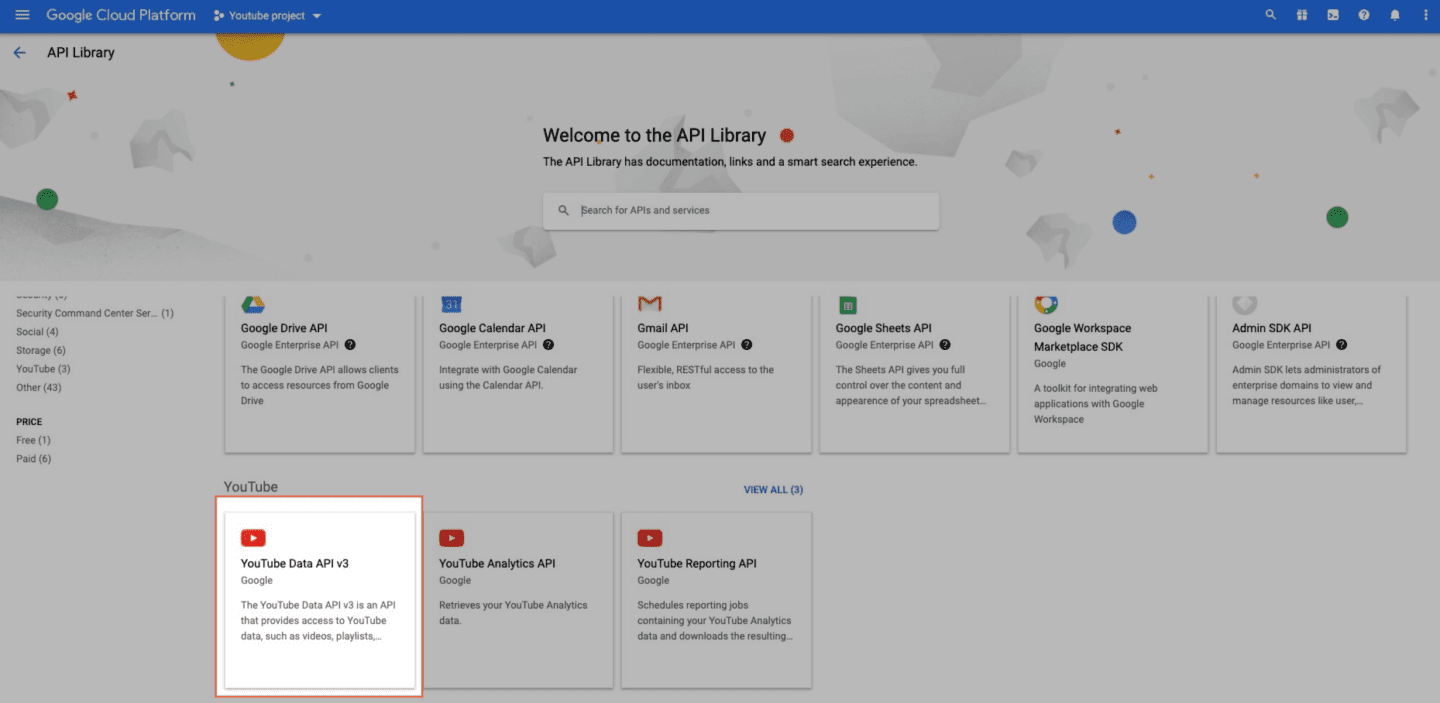Open the Admin SDK API title
Screen dimensions: 1440x703
click(x=1271, y=328)
